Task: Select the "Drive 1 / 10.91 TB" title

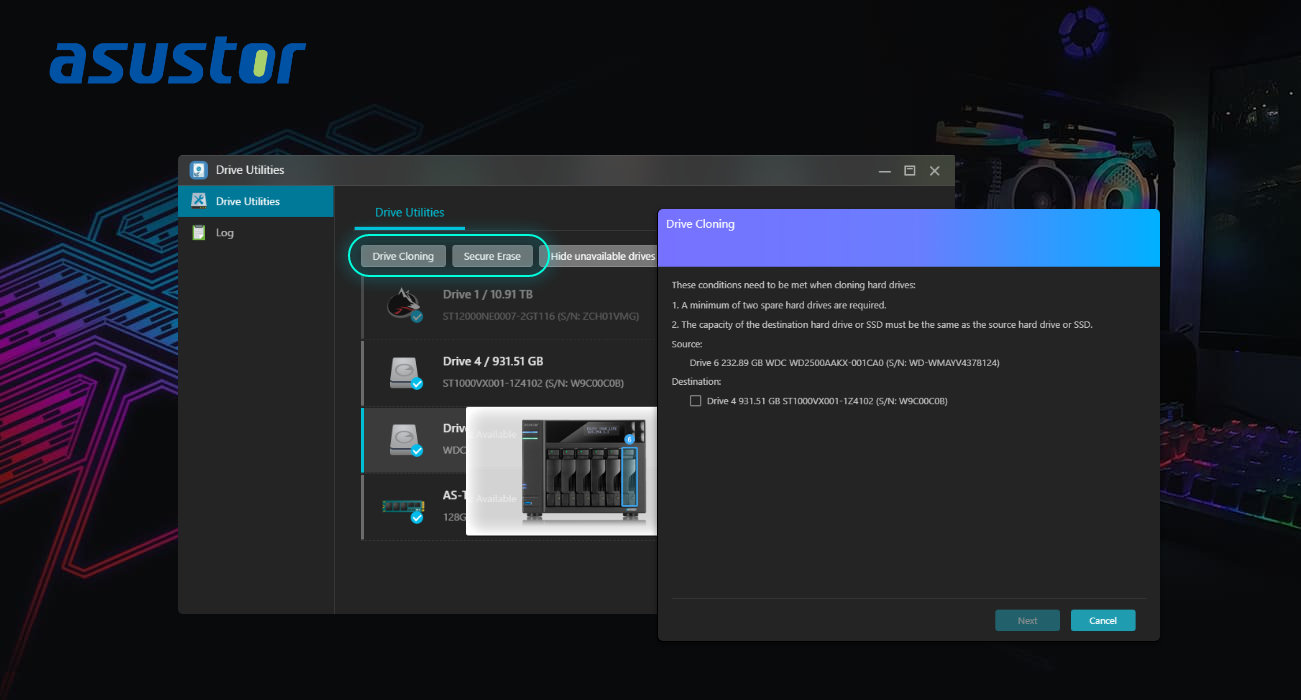Action: [488, 295]
